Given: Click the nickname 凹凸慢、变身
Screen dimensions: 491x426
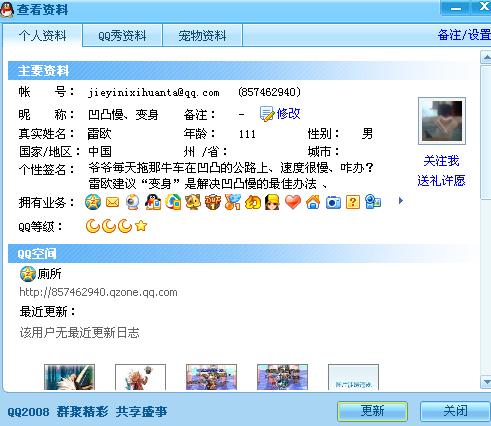Looking at the screenshot, I should [123, 115].
